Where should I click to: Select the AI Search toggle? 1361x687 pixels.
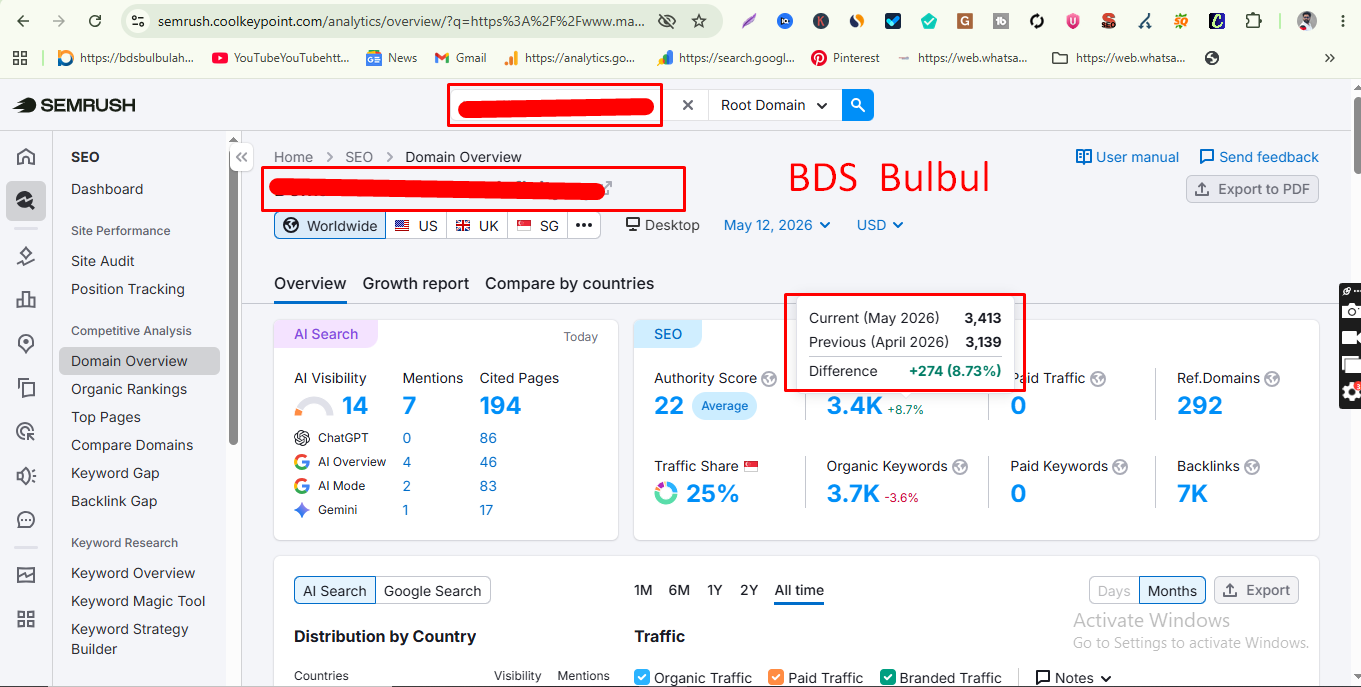click(335, 590)
